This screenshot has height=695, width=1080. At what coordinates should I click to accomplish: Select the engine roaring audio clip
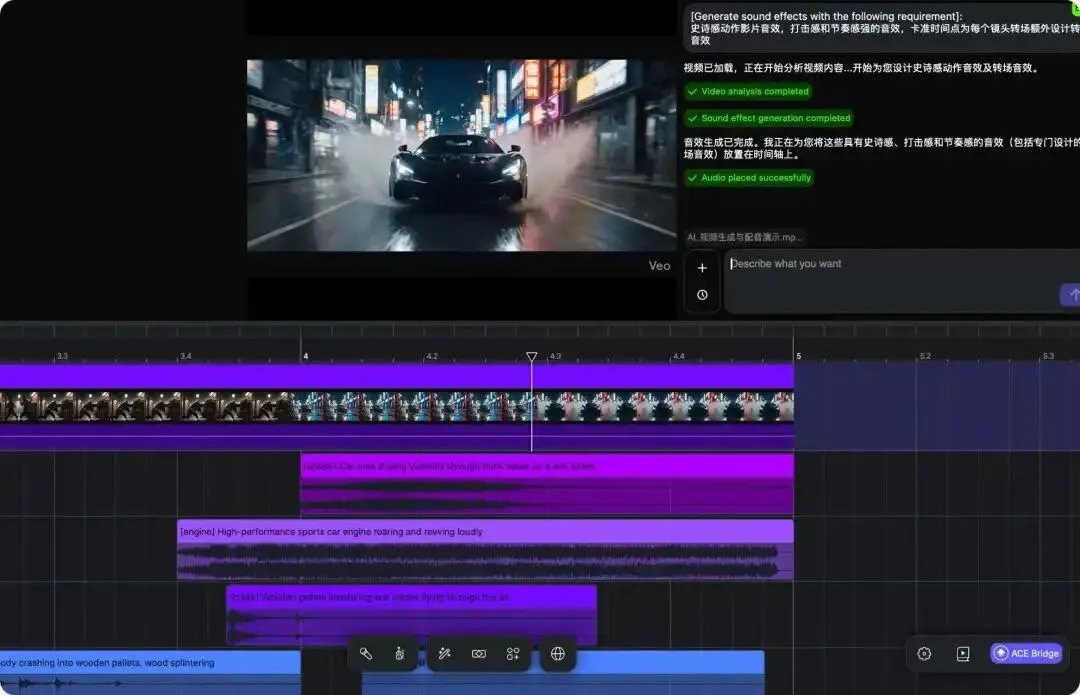click(485, 550)
